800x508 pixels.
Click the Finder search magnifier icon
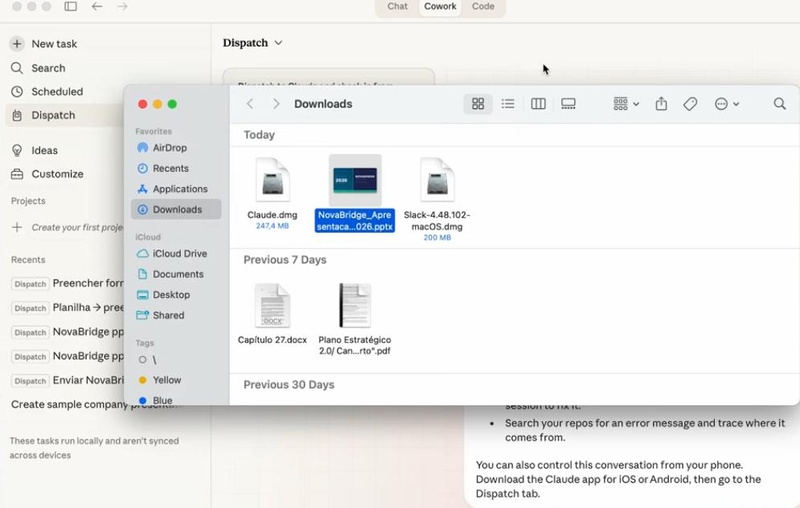[779, 104]
